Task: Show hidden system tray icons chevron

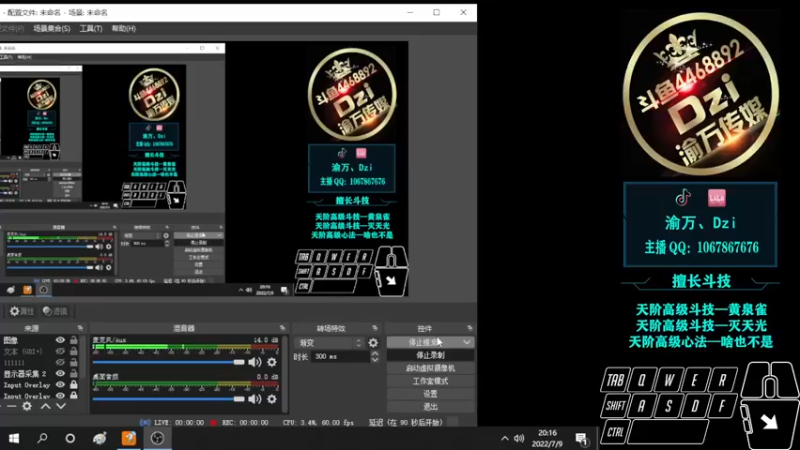Action: [505, 438]
